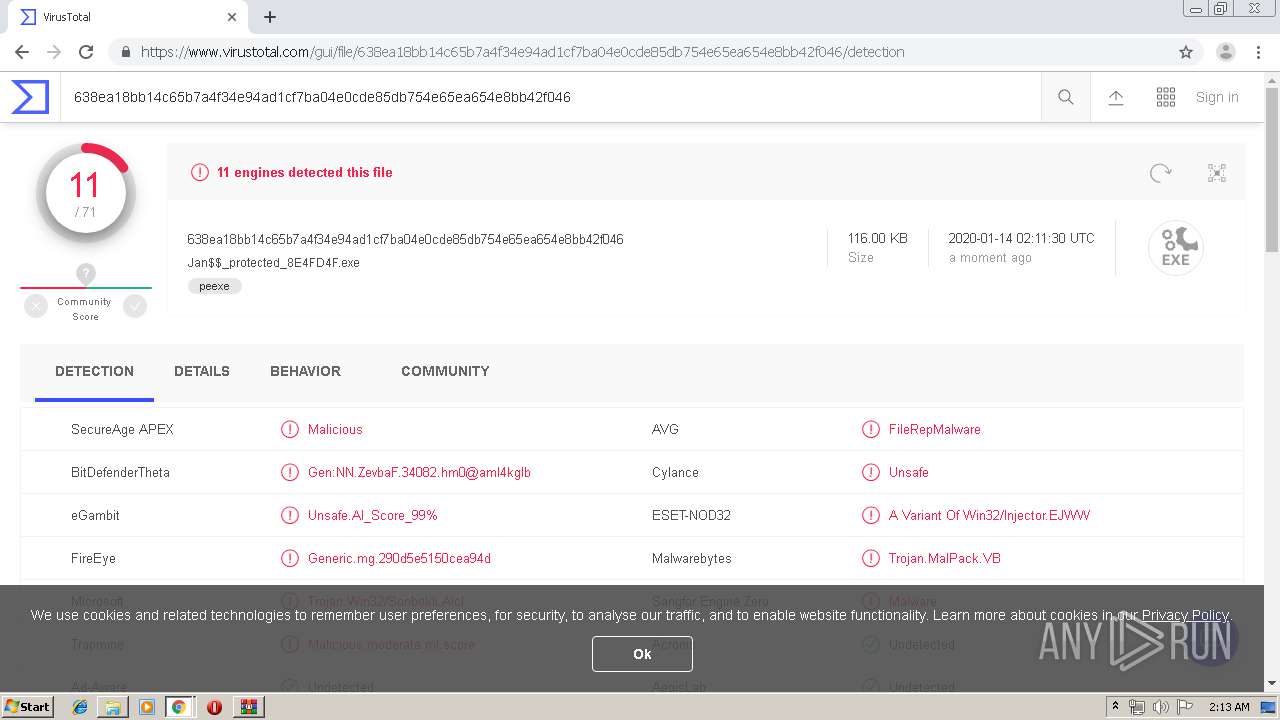Click the FileRepMalware result for AVG
Viewport: 1280px width, 720px height.
point(934,429)
